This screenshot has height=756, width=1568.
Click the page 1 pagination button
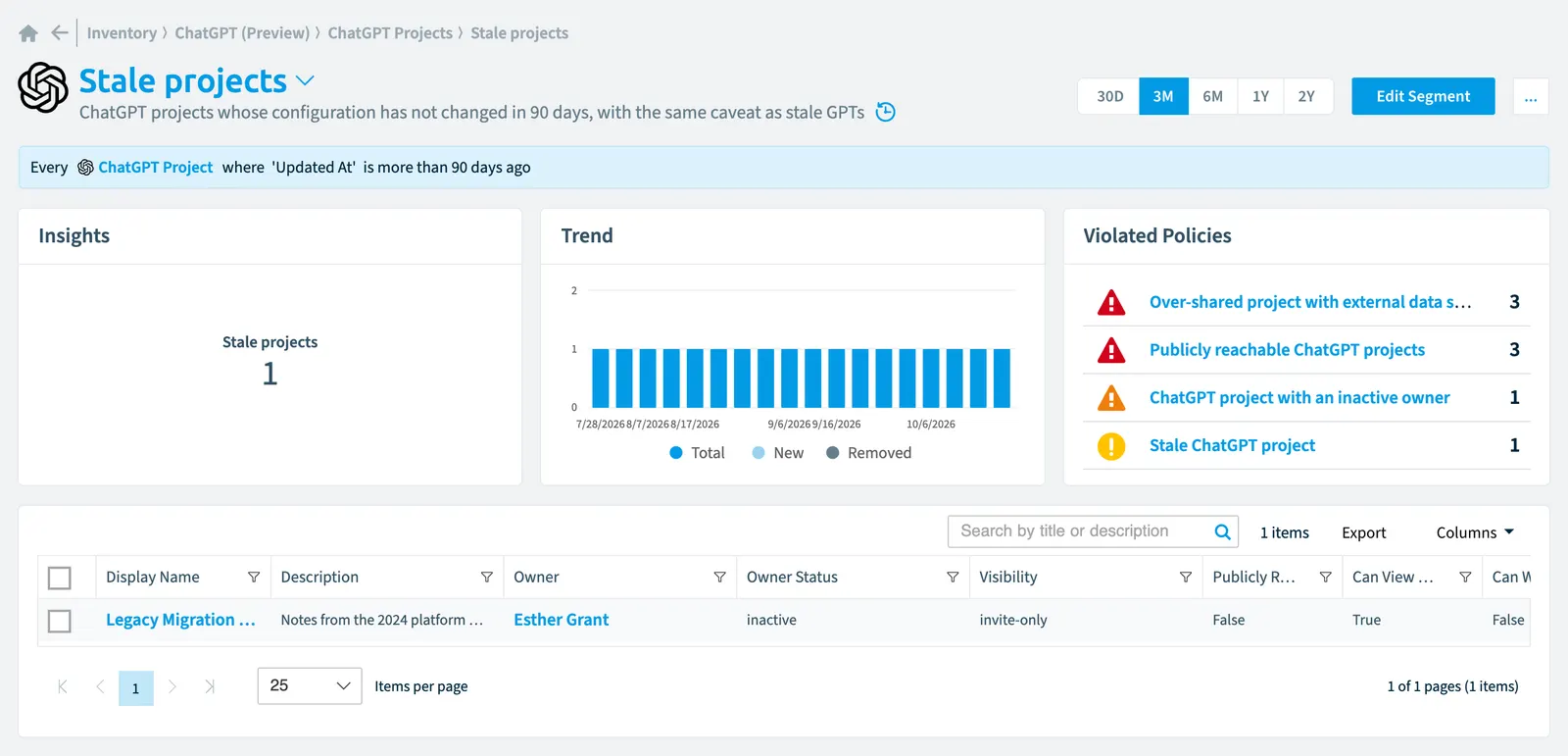(136, 687)
